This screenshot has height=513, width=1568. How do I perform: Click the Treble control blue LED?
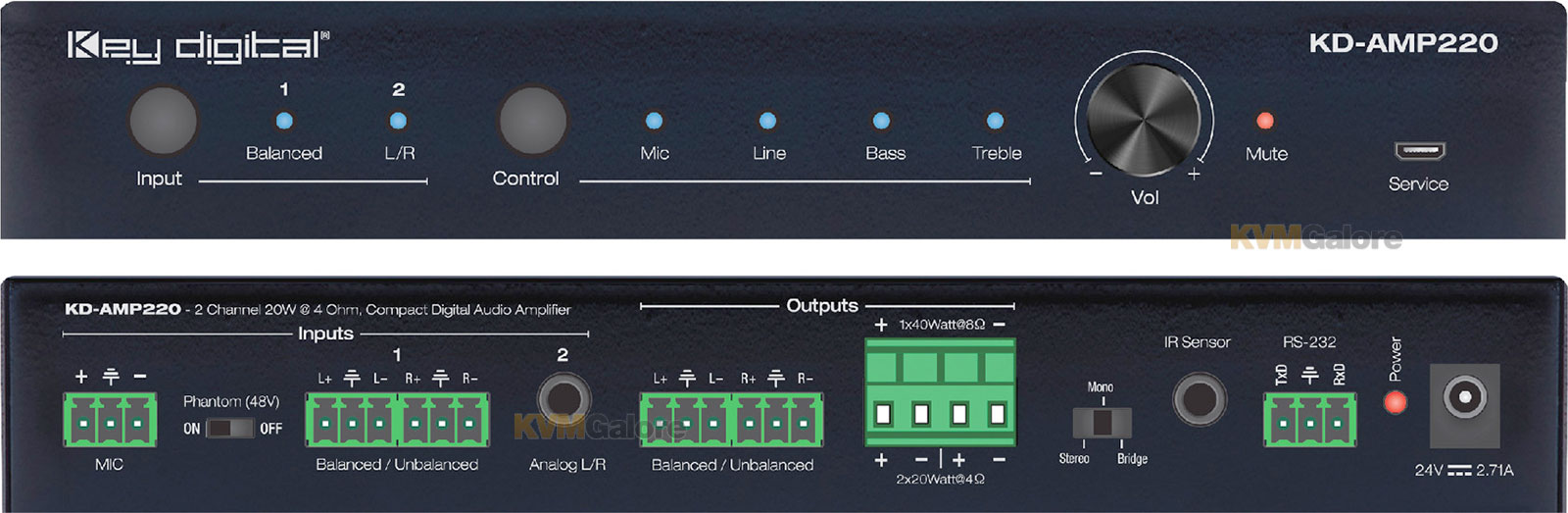pos(995,122)
